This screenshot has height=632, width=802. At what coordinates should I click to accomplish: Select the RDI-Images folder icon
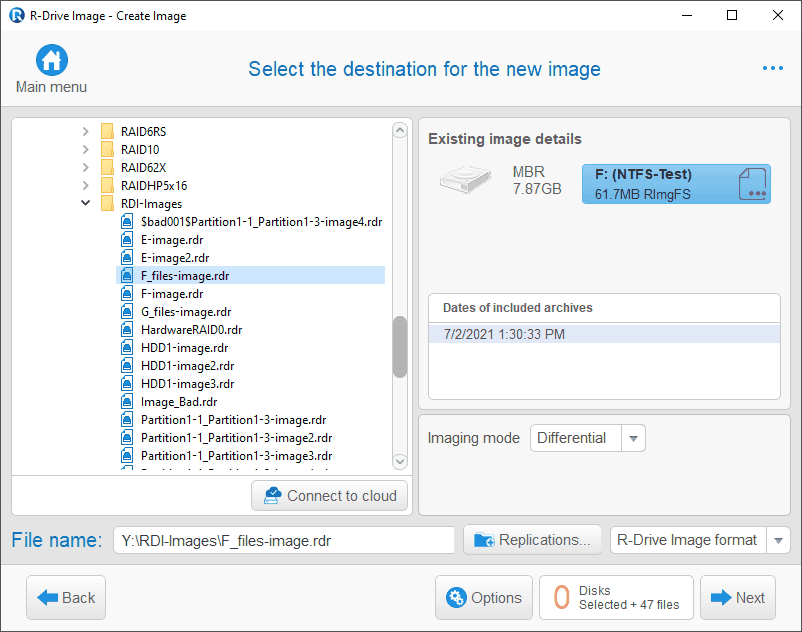[107, 204]
